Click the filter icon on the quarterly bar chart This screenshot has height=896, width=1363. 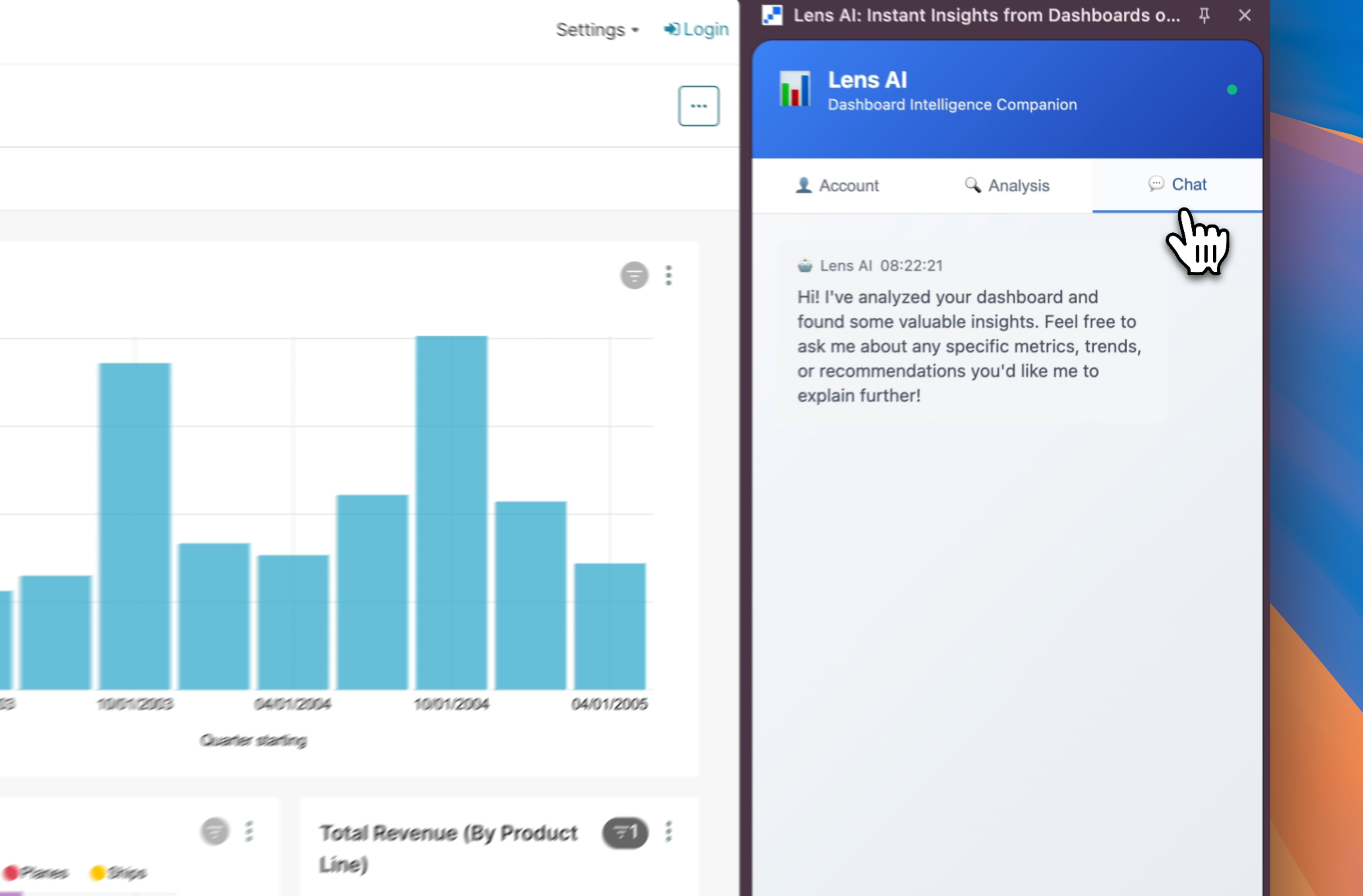click(635, 275)
